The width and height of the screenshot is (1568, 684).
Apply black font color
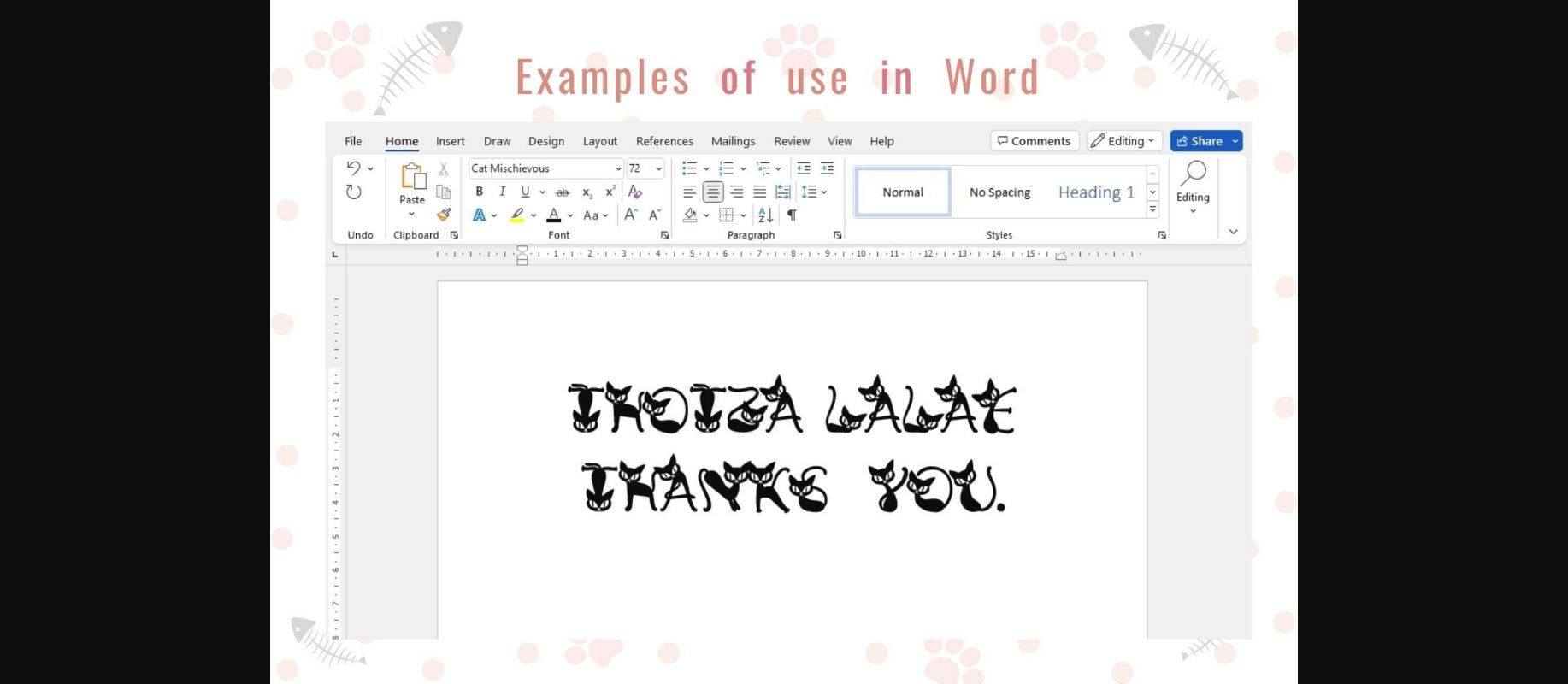click(x=554, y=215)
